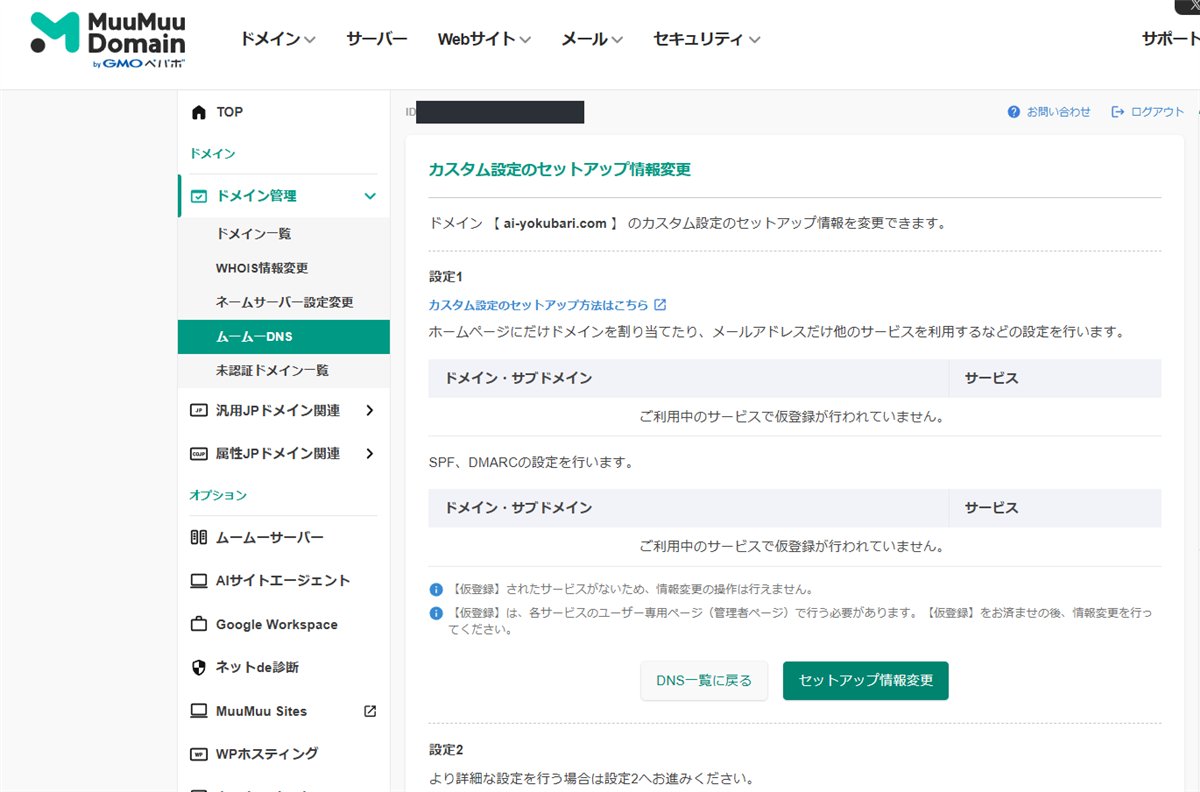The image size is (1200, 792).
Task: Open the Webサイト dropdown menu
Action: click(484, 39)
